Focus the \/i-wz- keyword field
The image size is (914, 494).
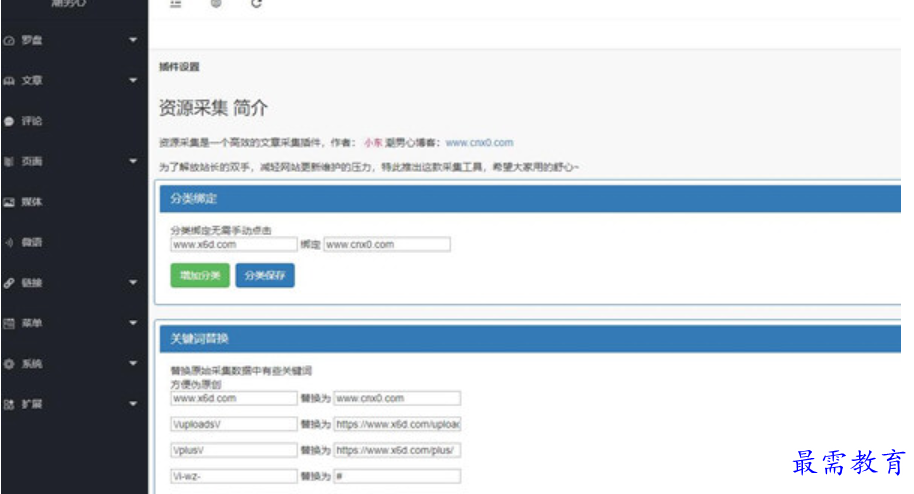click(234, 477)
